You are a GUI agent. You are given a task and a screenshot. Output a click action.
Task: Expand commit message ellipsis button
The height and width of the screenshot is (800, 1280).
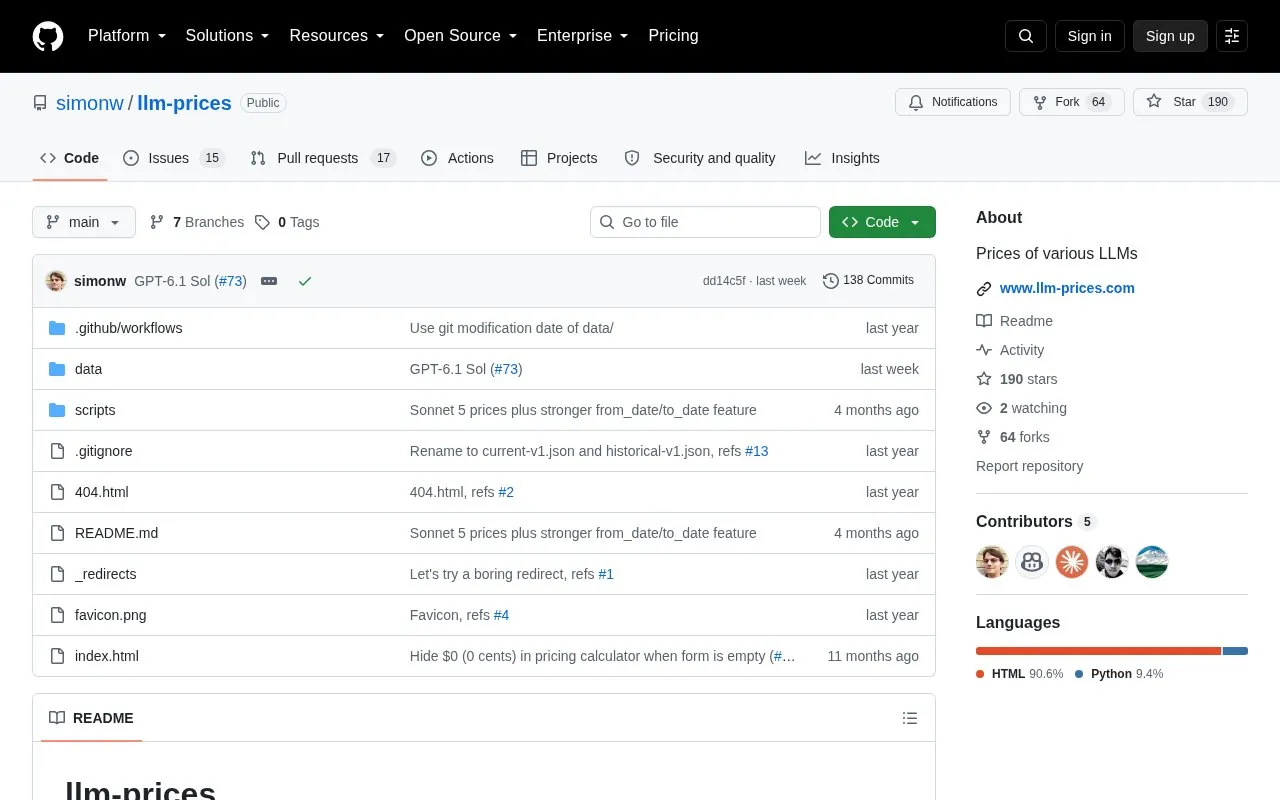[x=269, y=281]
